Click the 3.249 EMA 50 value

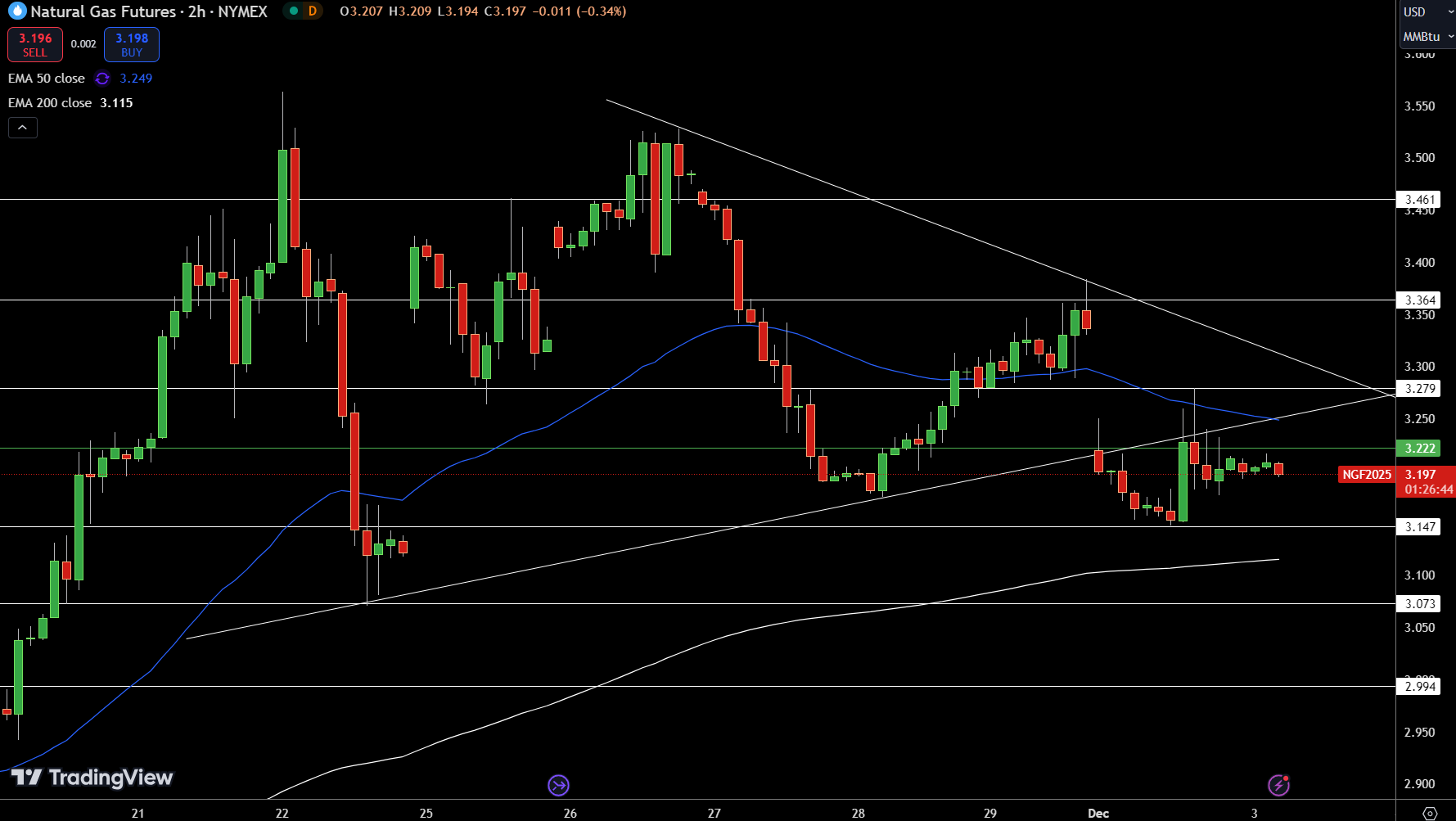coord(136,79)
